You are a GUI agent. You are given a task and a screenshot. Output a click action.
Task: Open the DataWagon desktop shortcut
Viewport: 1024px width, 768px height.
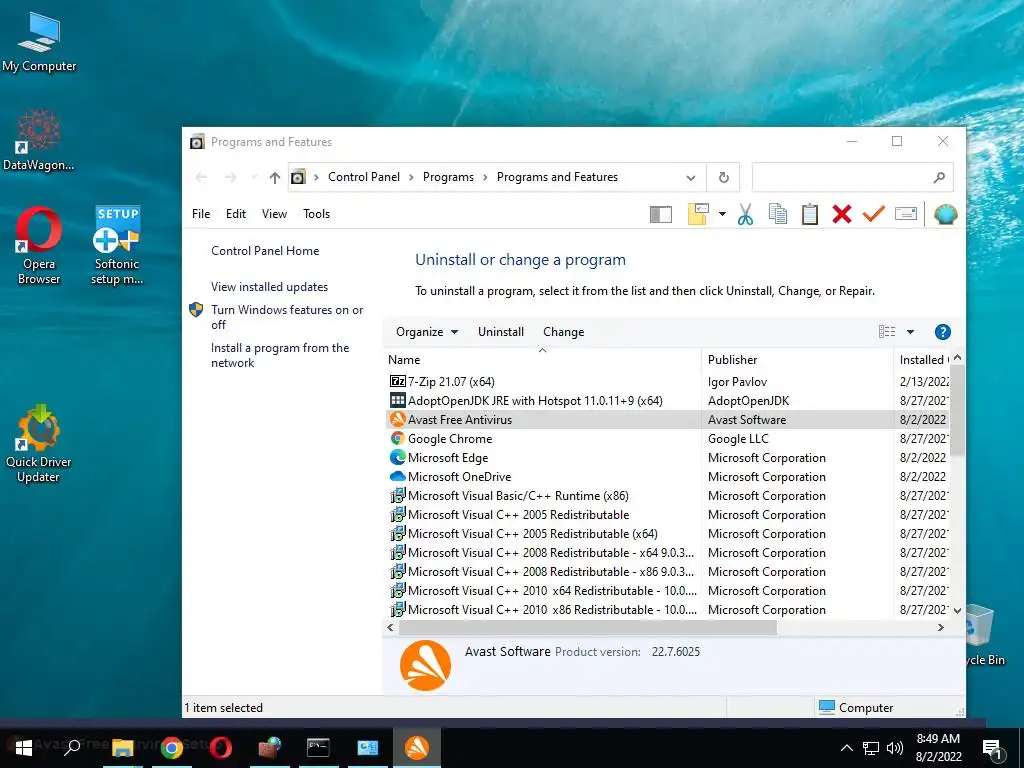[x=39, y=140]
